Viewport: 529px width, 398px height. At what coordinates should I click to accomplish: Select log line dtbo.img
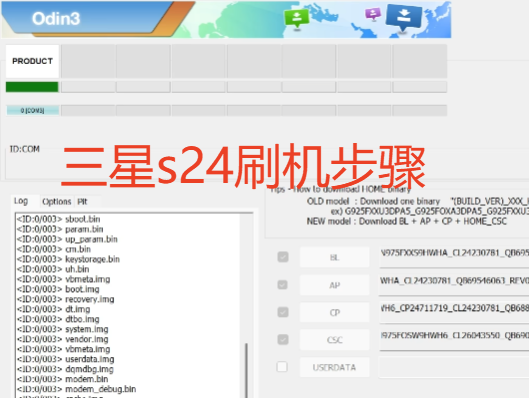coord(58,319)
